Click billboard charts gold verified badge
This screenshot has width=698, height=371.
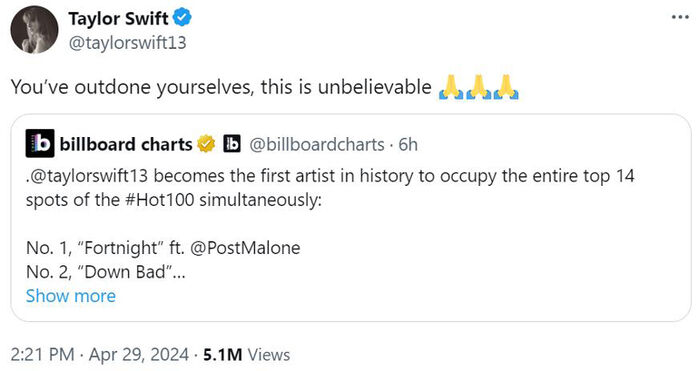click(x=206, y=144)
